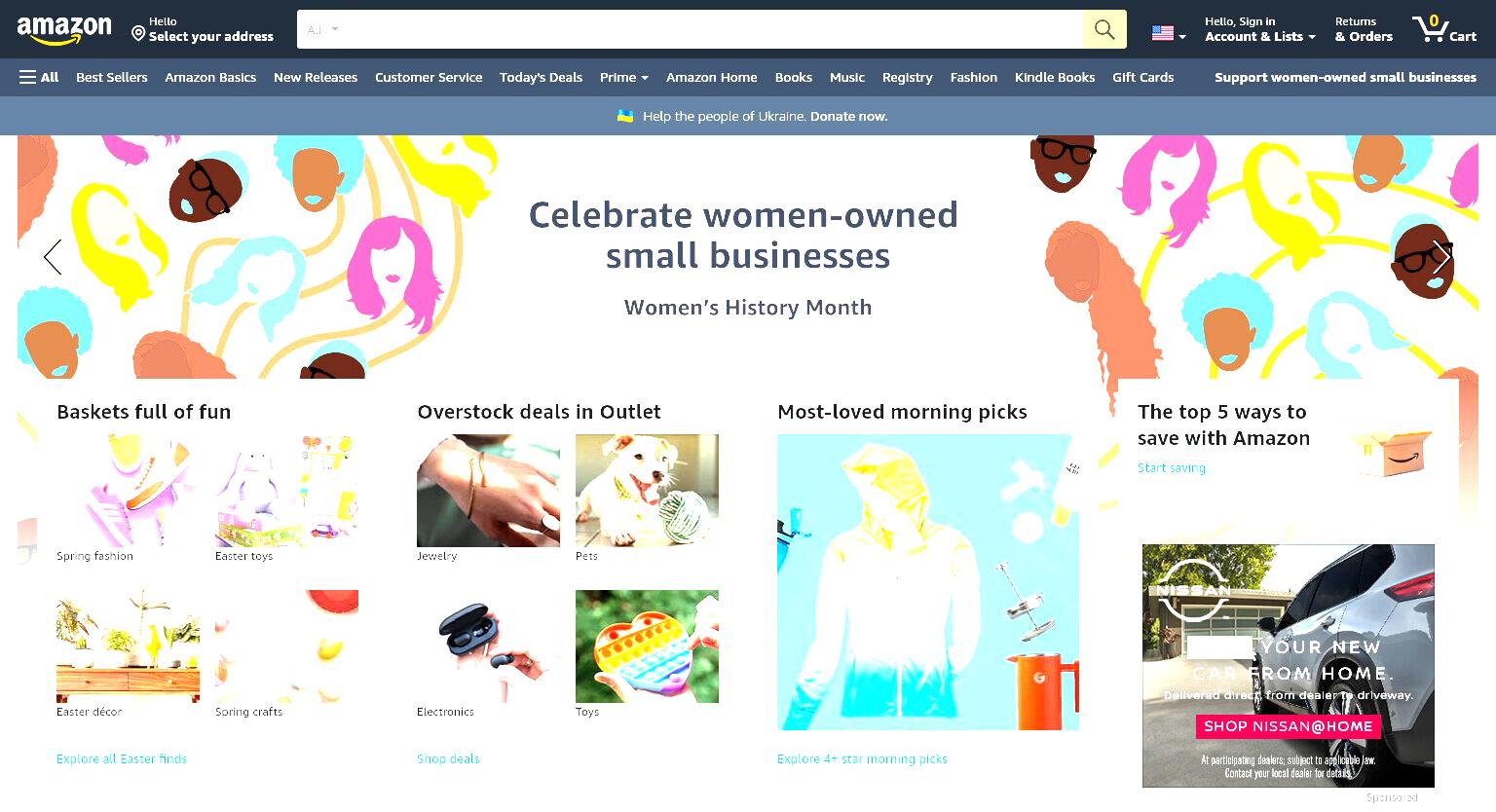Open the shopping cart icon

(1444, 29)
